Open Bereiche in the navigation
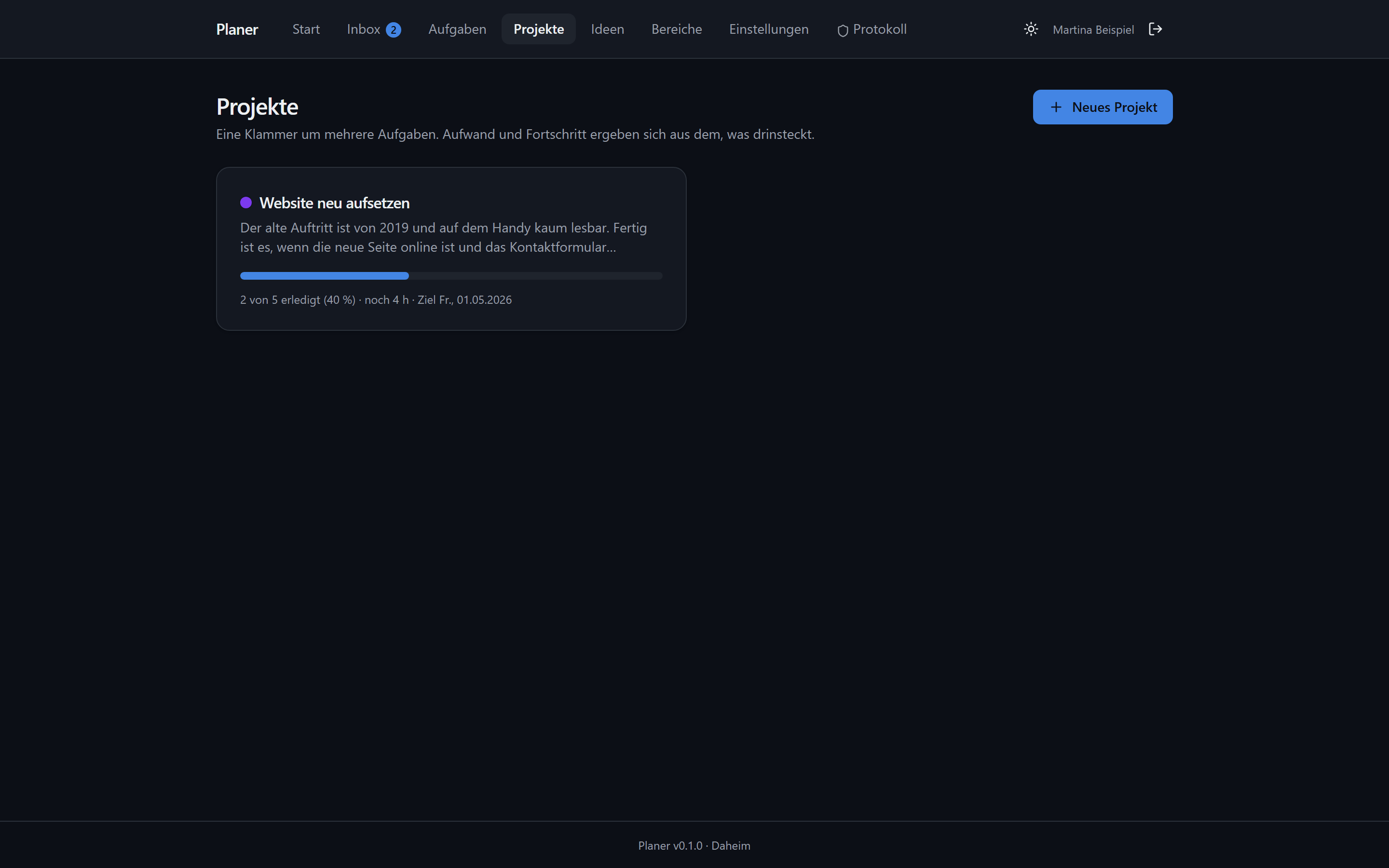Viewport: 1389px width, 868px height. pyautogui.click(x=676, y=29)
